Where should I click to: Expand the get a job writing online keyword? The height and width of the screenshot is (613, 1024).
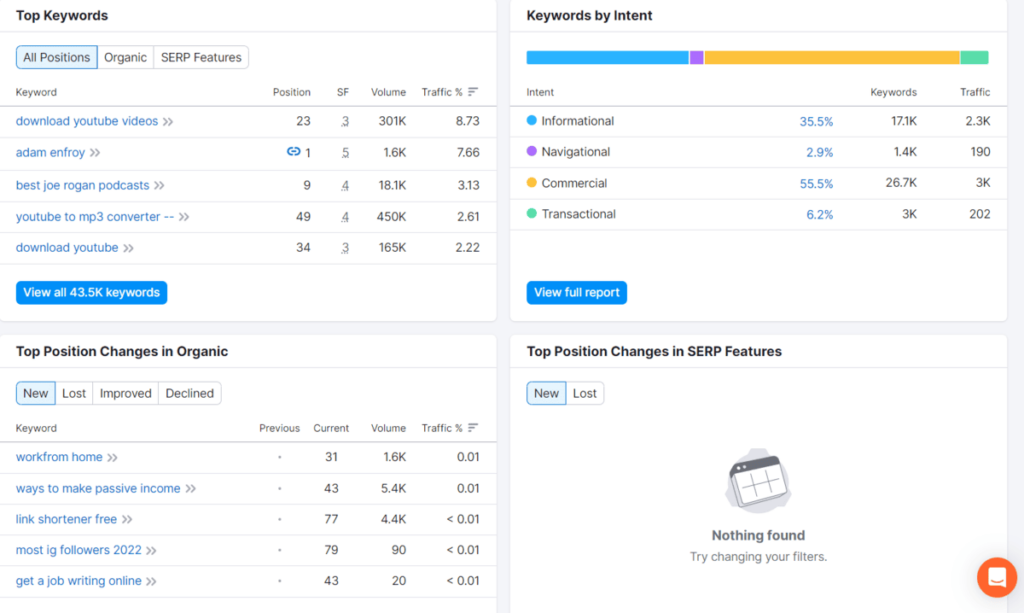point(152,581)
